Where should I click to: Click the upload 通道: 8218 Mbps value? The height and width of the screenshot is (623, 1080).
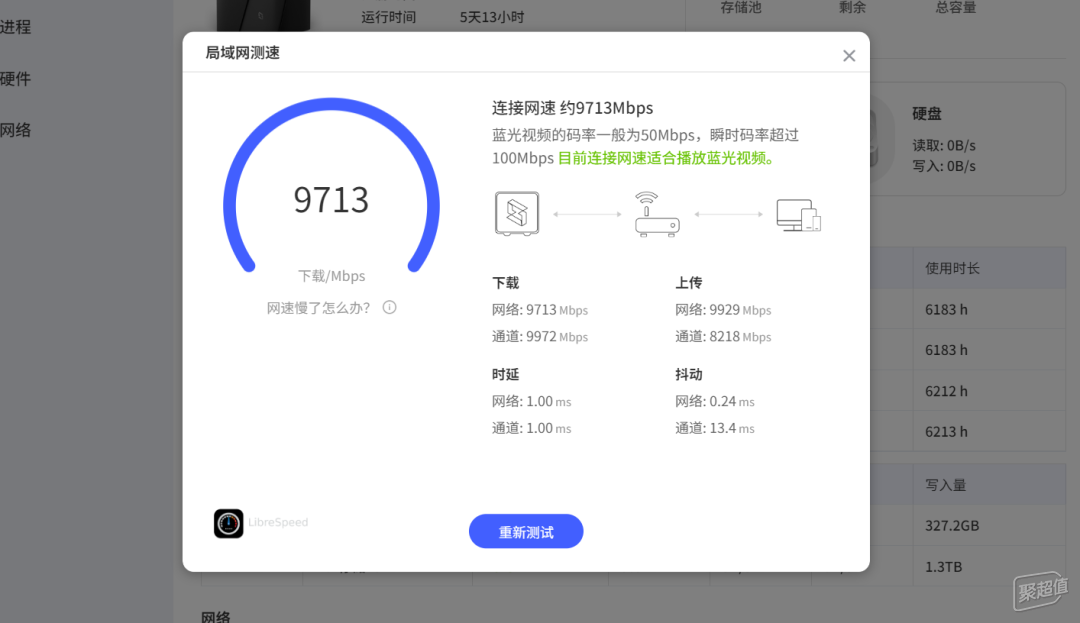[x=723, y=337]
